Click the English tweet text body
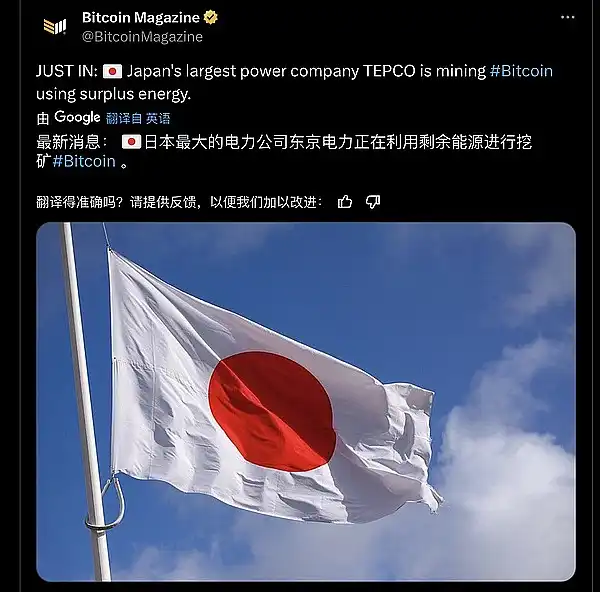This screenshot has height=592, width=600. pos(294,82)
